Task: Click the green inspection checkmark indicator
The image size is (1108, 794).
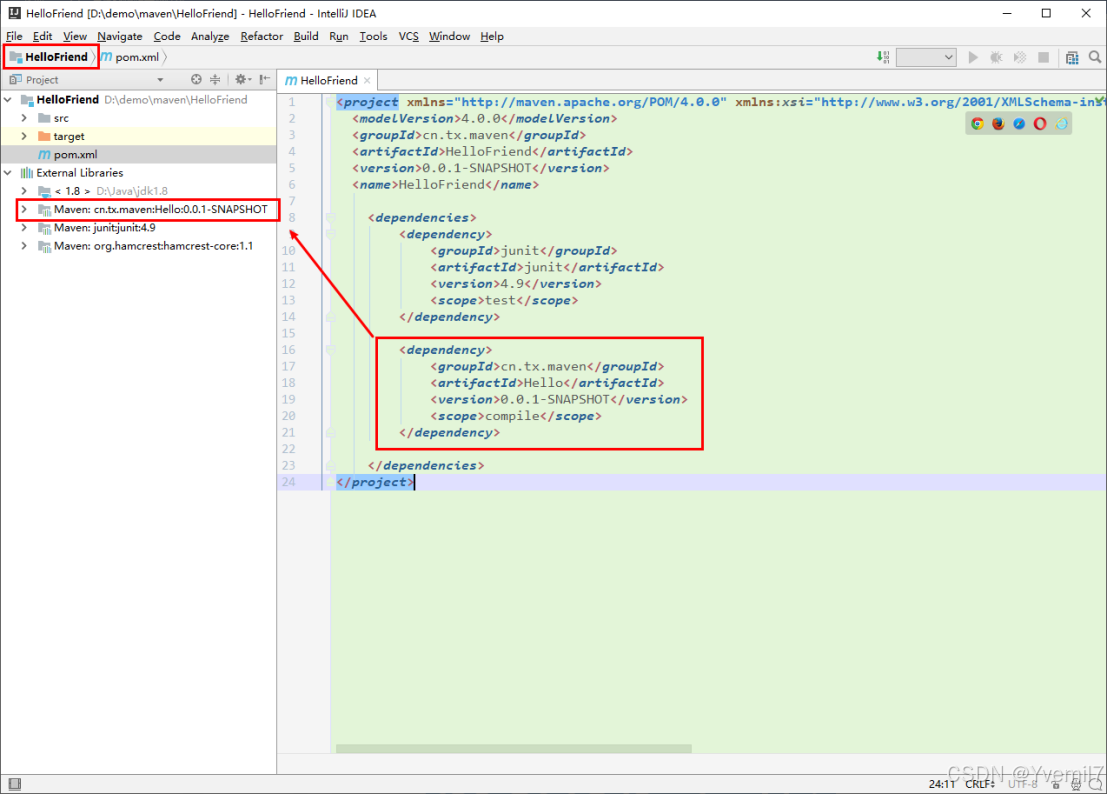Action: coord(1100,101)
